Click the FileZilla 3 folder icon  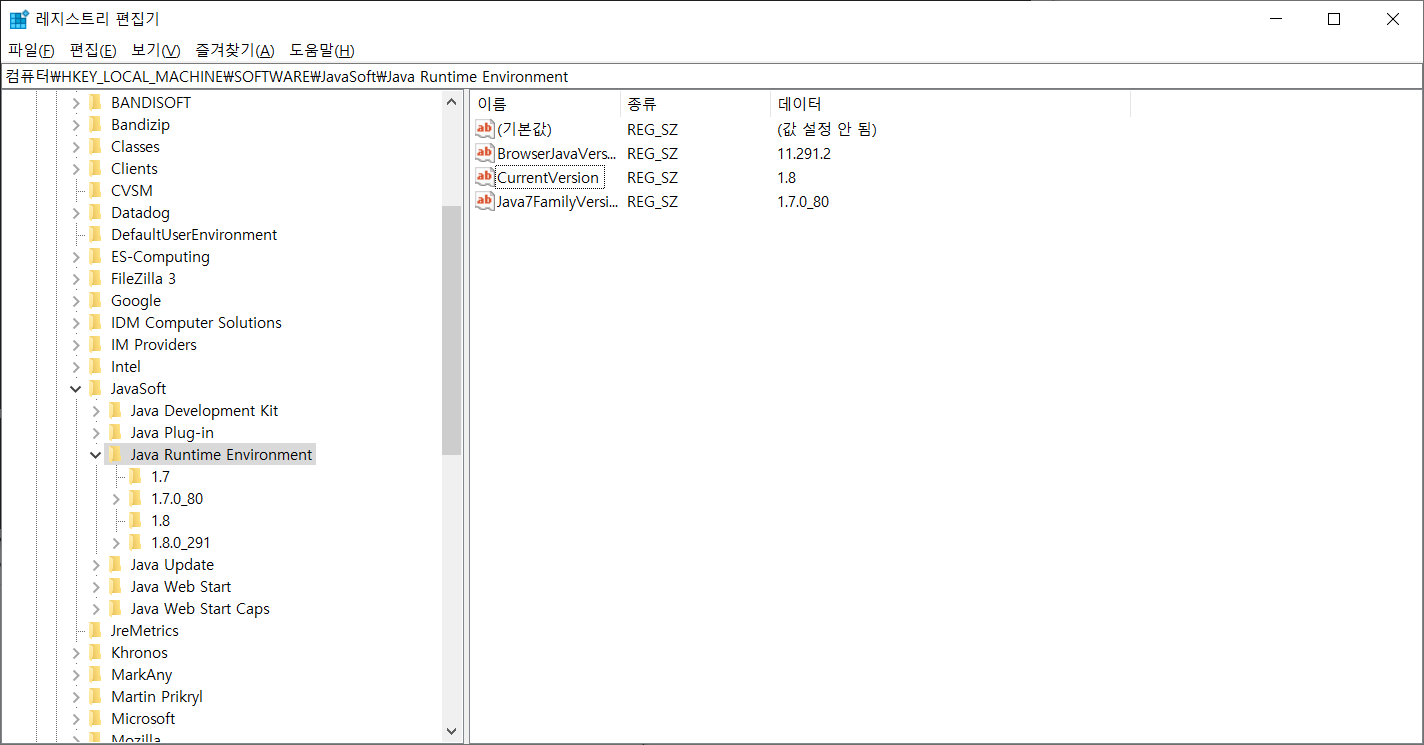96,278
